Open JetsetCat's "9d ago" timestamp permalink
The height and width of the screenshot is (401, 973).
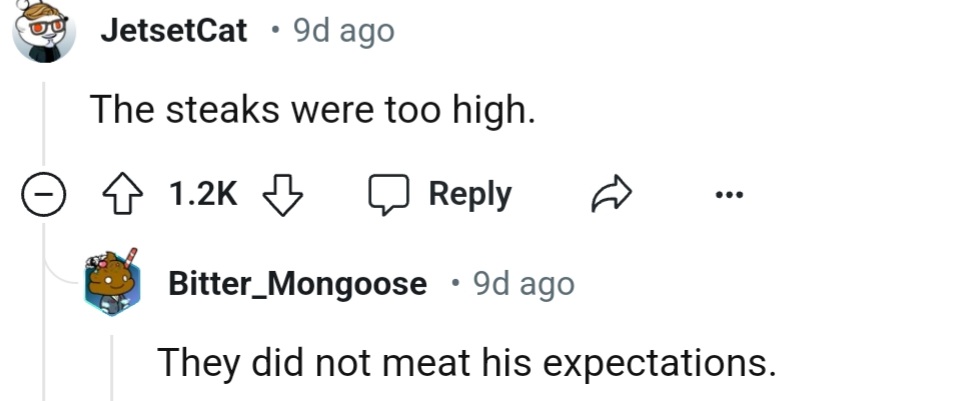click(x=343, y=31)
